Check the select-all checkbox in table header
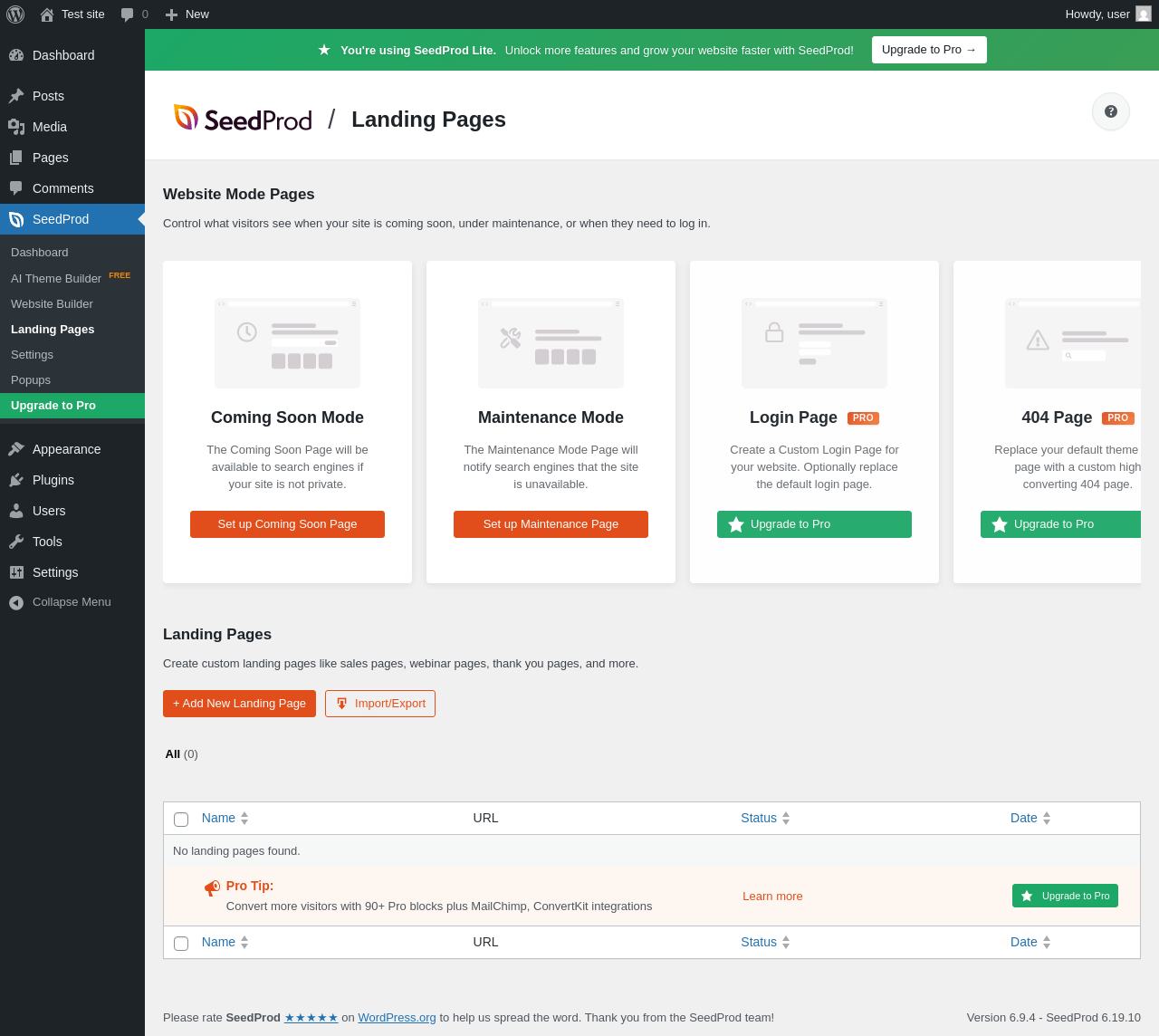Screen dimensions: 1159x1036 (x=181, y=819)
